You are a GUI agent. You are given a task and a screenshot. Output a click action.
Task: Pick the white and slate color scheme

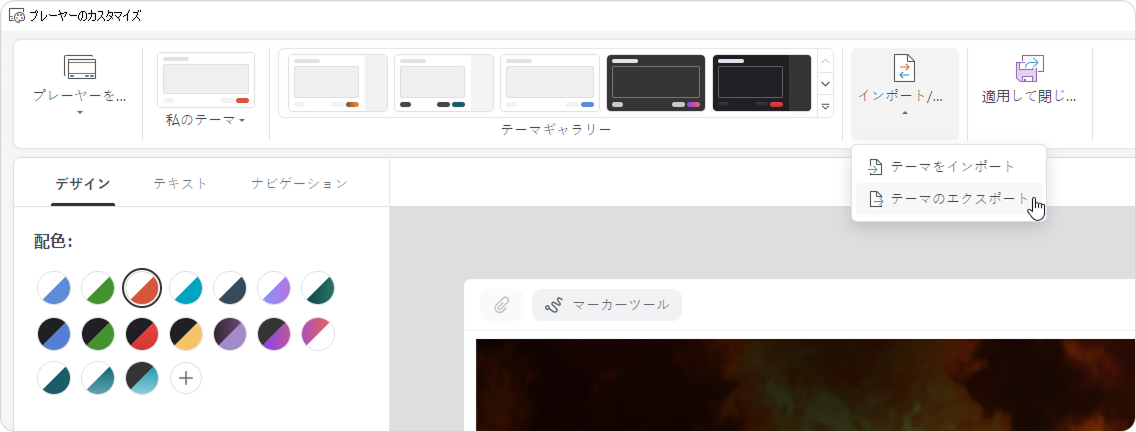[x=230, y=288]
